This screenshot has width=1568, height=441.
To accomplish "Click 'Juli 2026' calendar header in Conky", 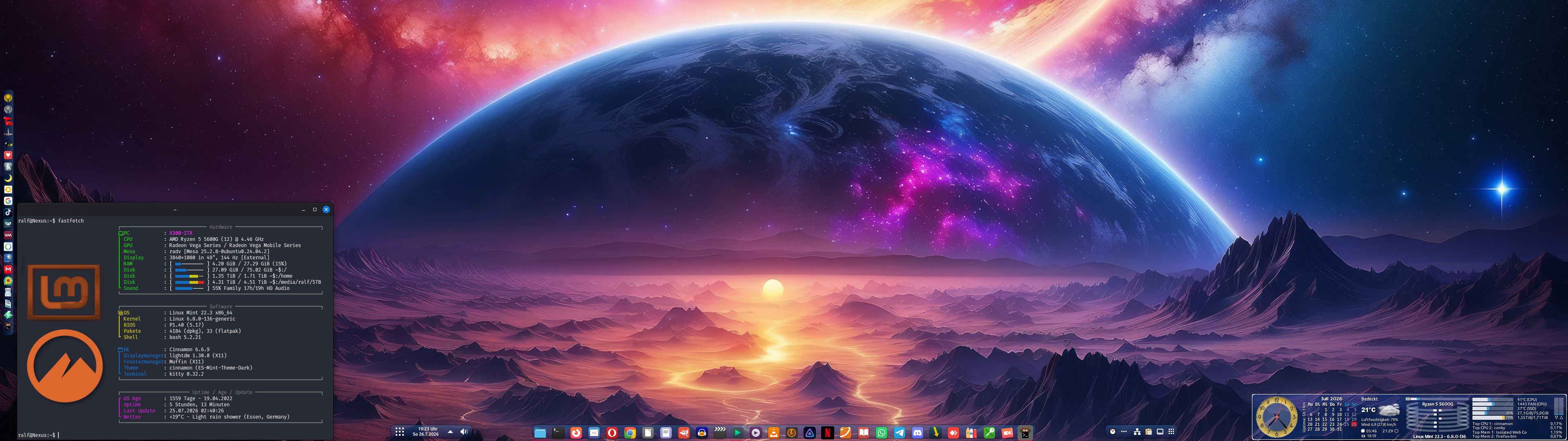I will tap(1332, 399).
